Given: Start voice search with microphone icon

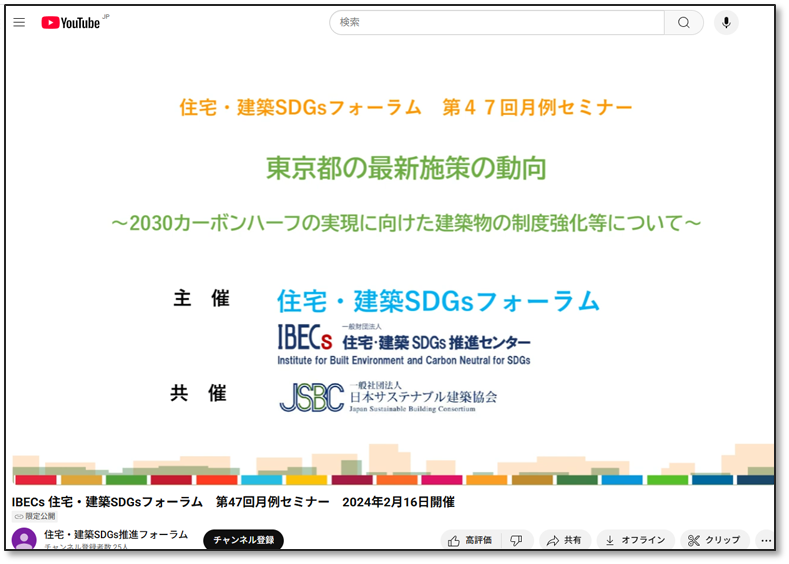Looking at the screenshot, I should [726, 23].
